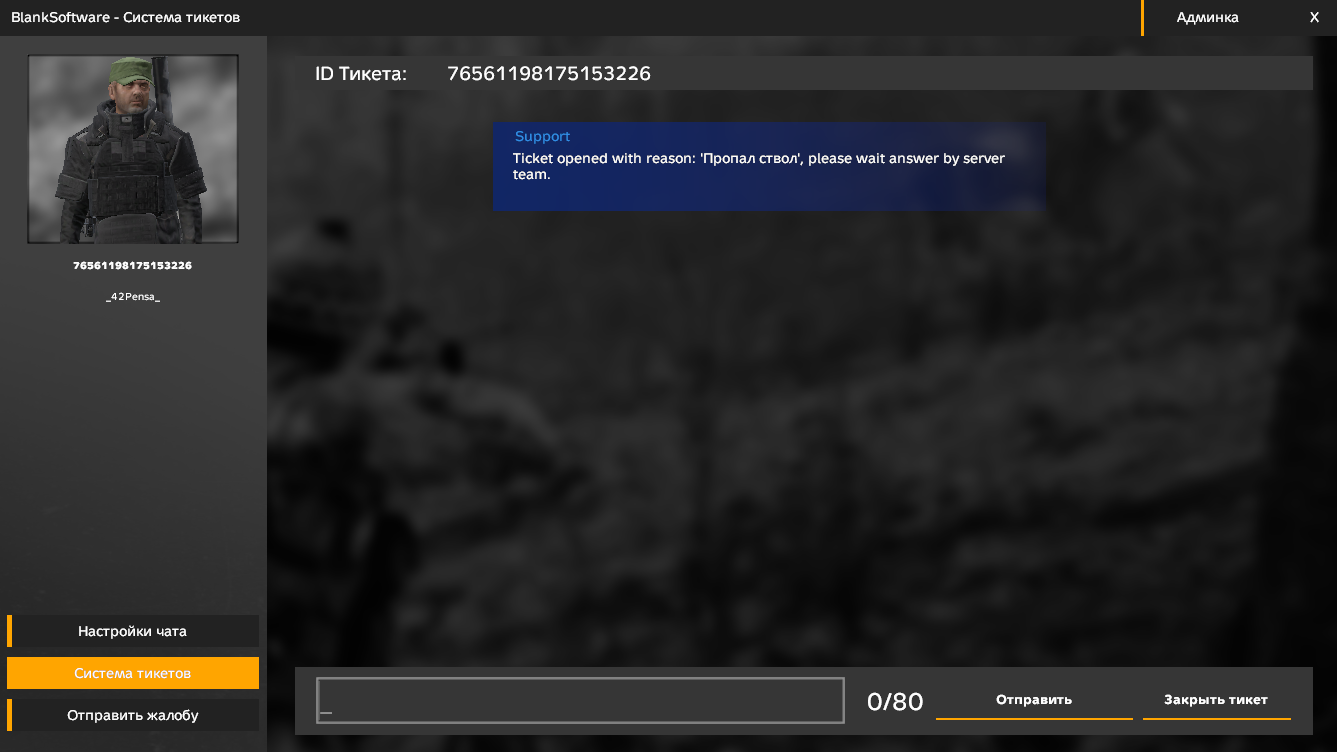Viewport: 1337px width, 752px height.
Task: Click the orange divider left of Админка
Action: (x=1142, y=17)
